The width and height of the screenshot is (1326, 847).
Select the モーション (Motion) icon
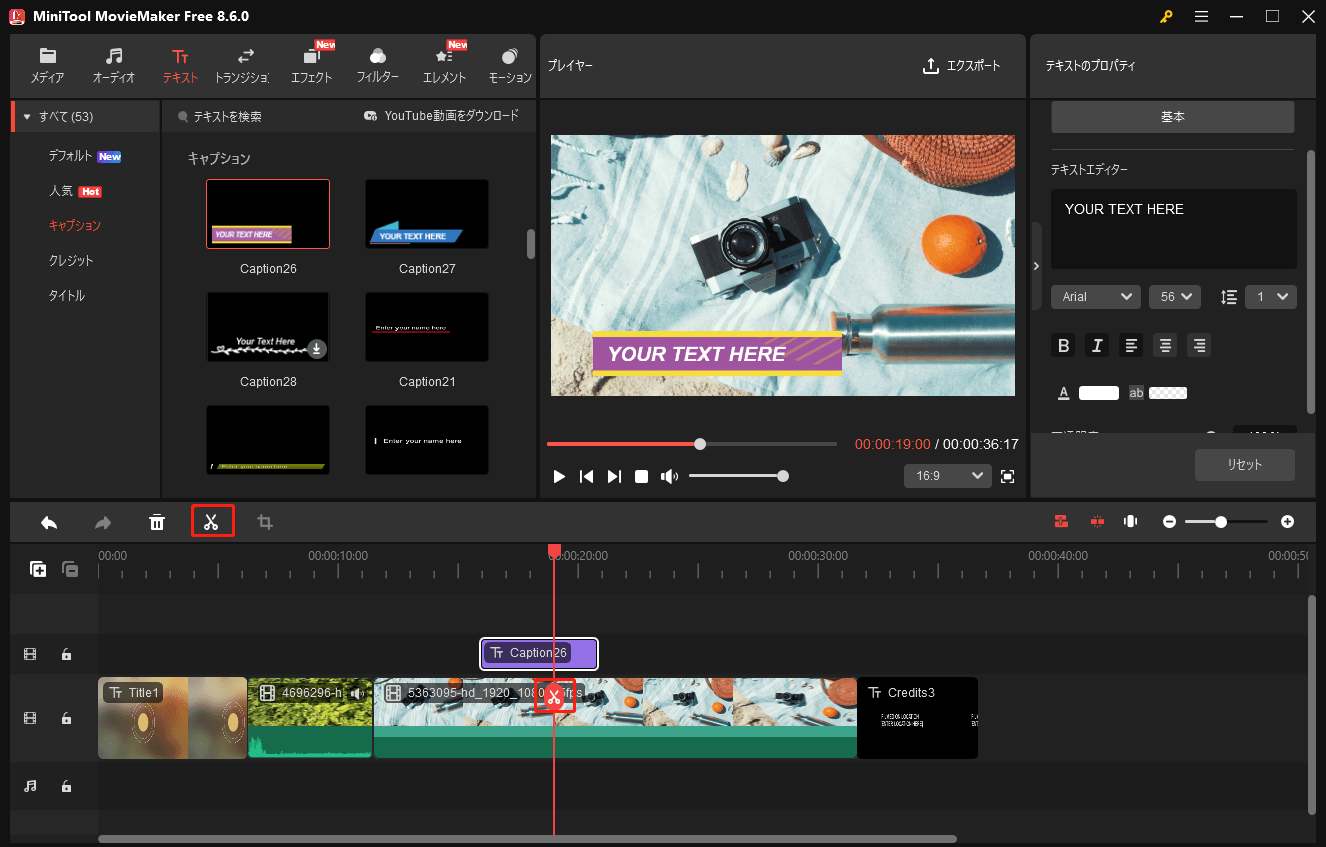(509, 65)
